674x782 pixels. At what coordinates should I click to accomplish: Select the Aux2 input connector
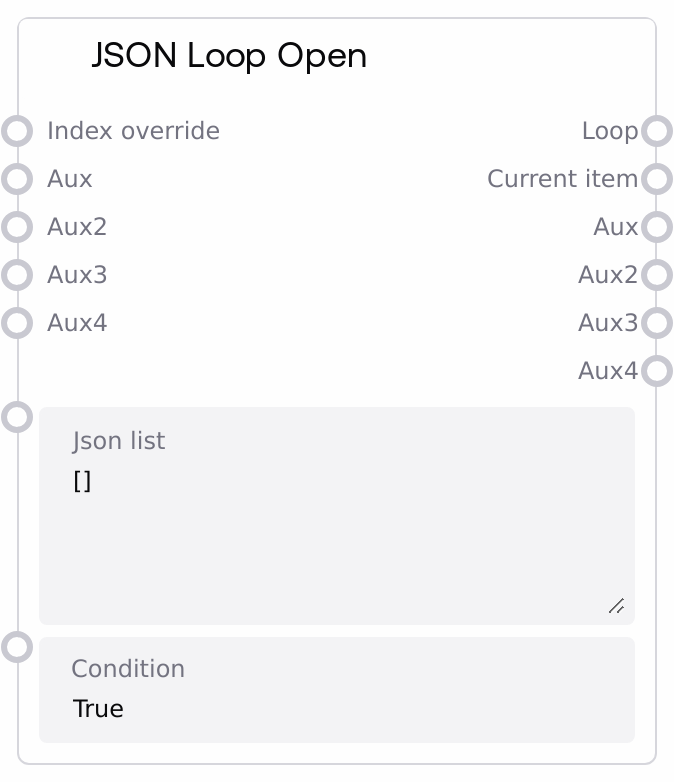coord(17,227)
